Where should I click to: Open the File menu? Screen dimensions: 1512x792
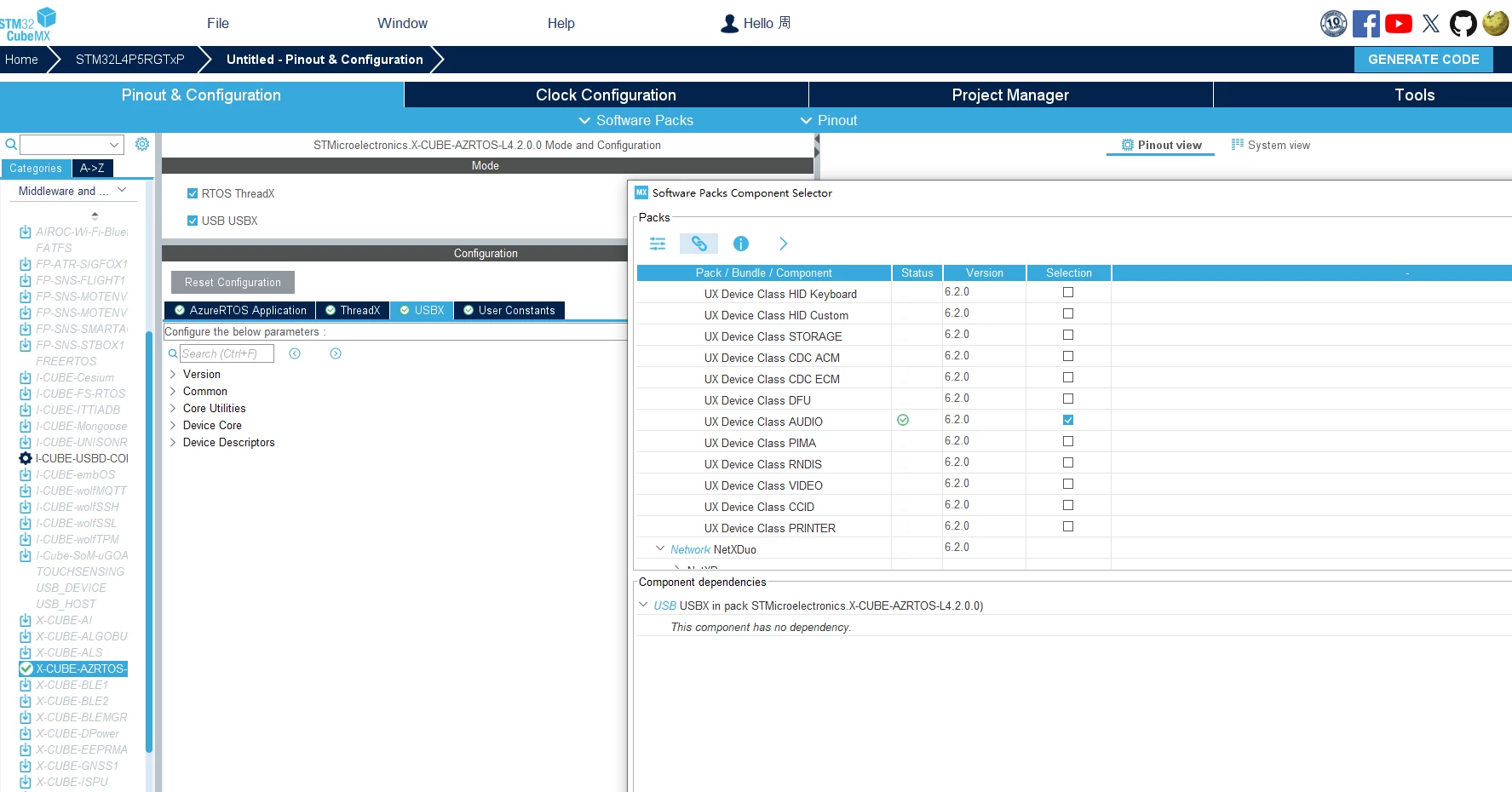218,23
